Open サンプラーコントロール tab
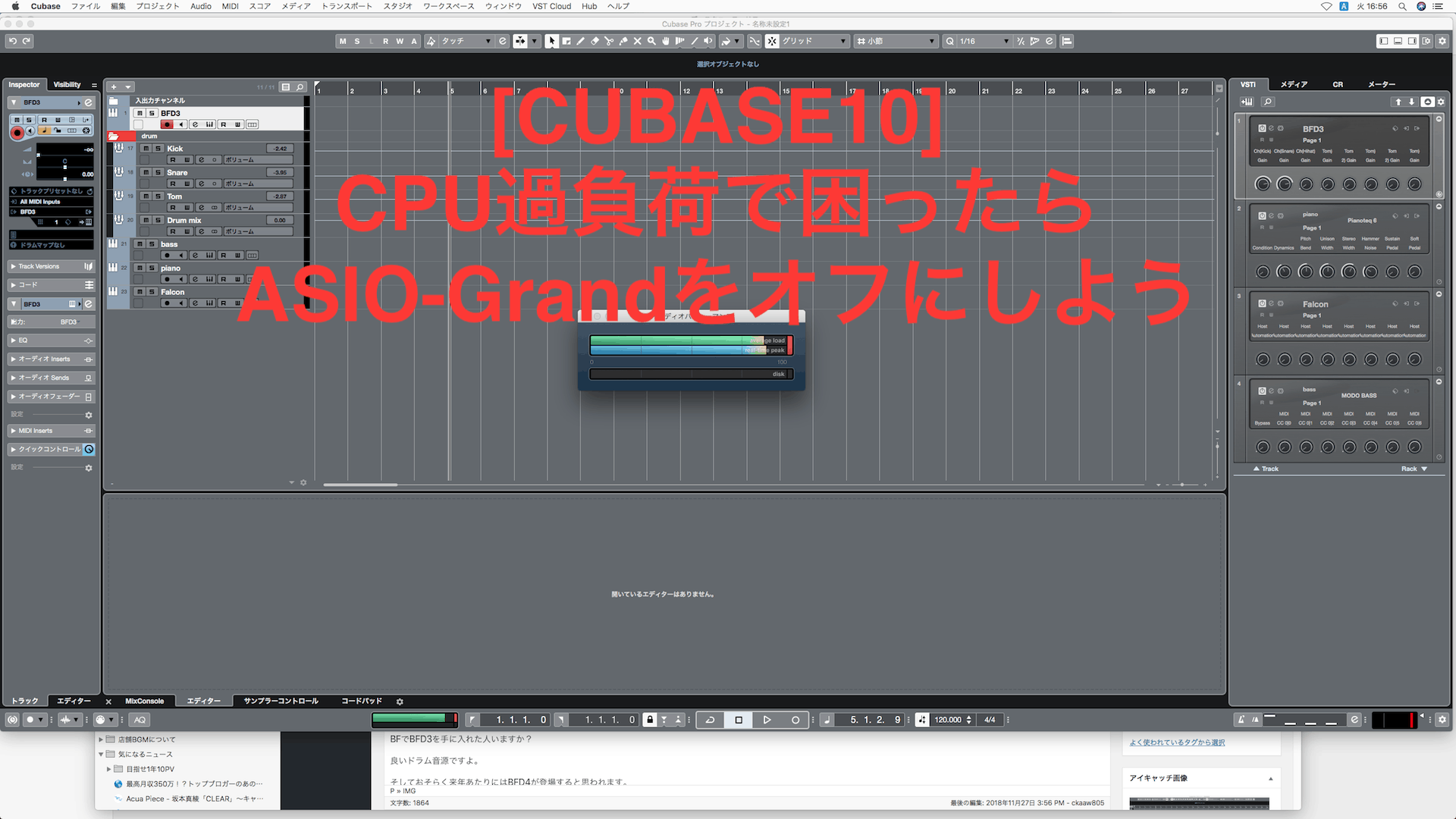Screen dimensions: 1456x819 281,701
